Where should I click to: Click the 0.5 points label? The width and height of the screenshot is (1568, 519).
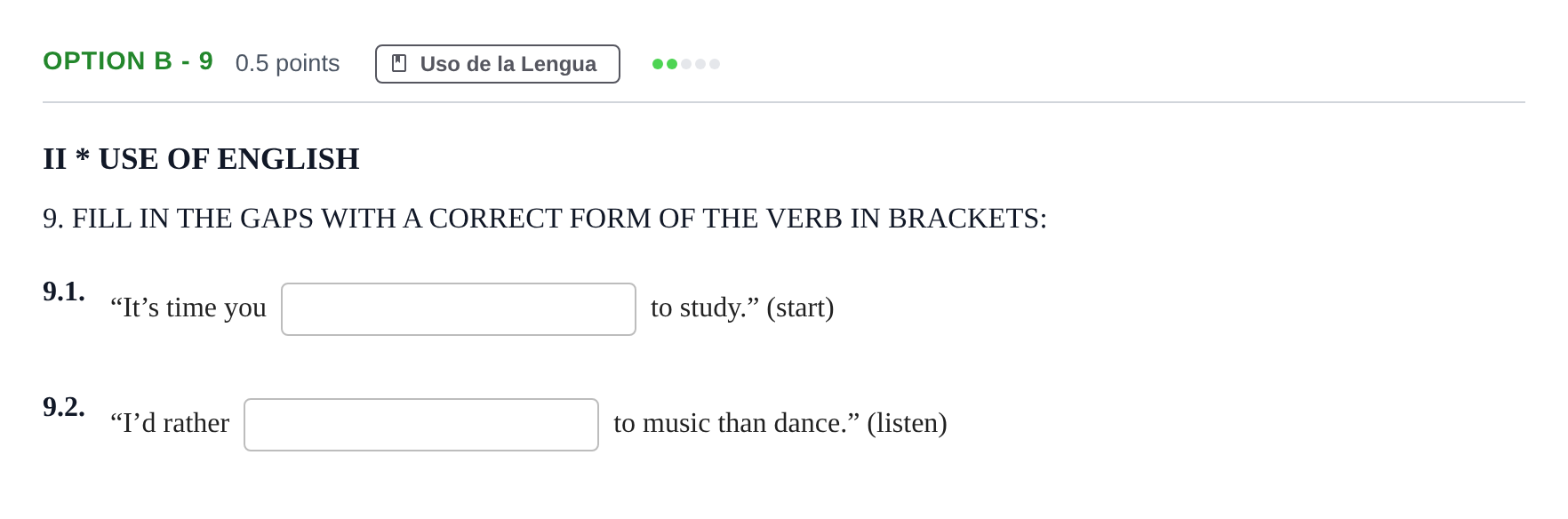tap(287, 63)
